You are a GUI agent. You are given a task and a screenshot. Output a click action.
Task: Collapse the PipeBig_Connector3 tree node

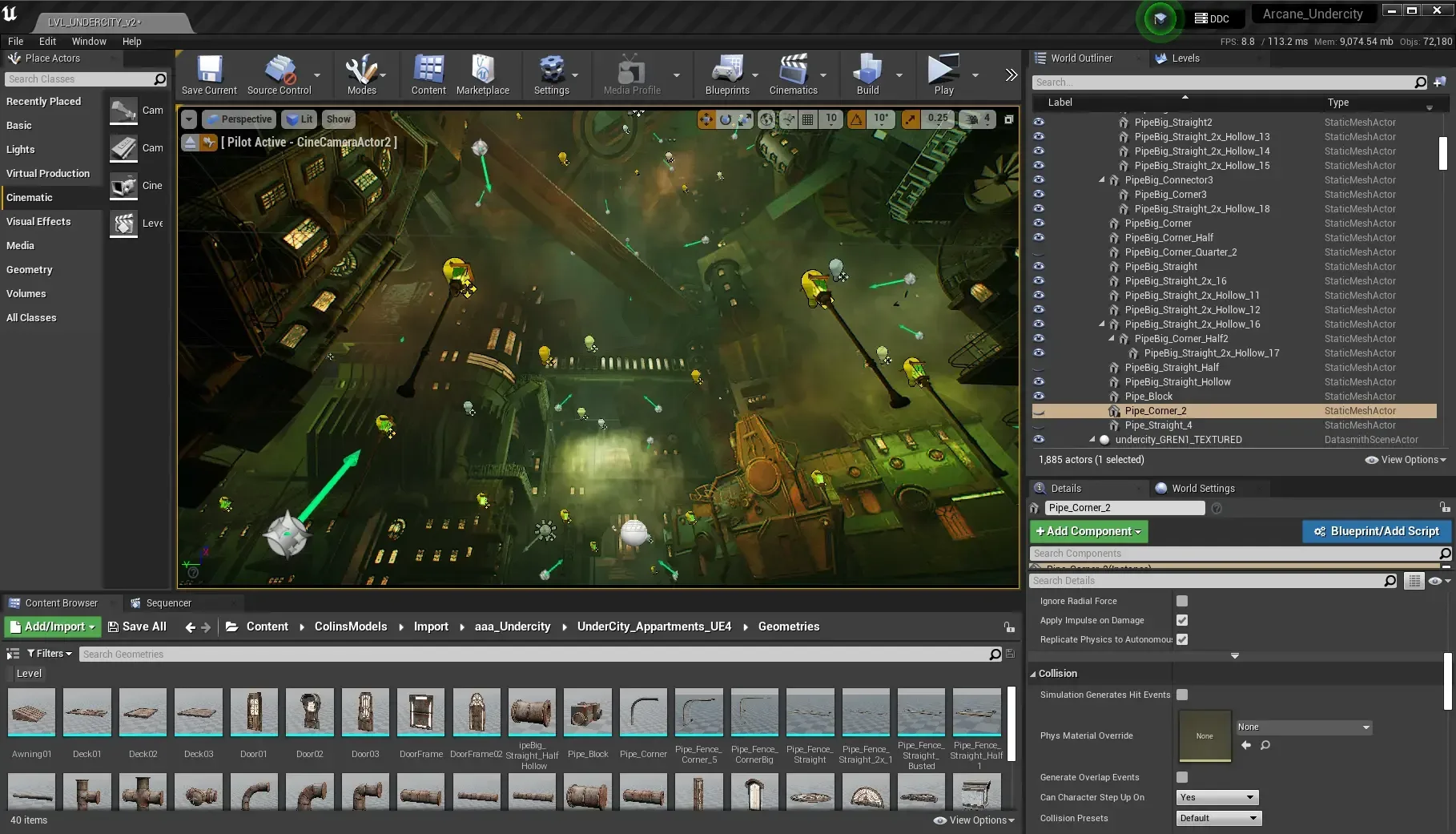(1102, 180)
